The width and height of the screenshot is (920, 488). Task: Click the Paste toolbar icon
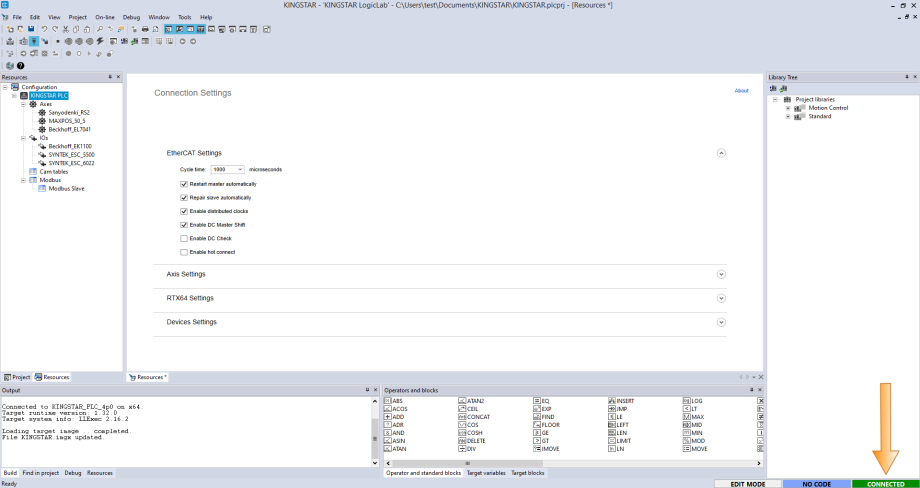pyautogui.click(x=86, y=29)
